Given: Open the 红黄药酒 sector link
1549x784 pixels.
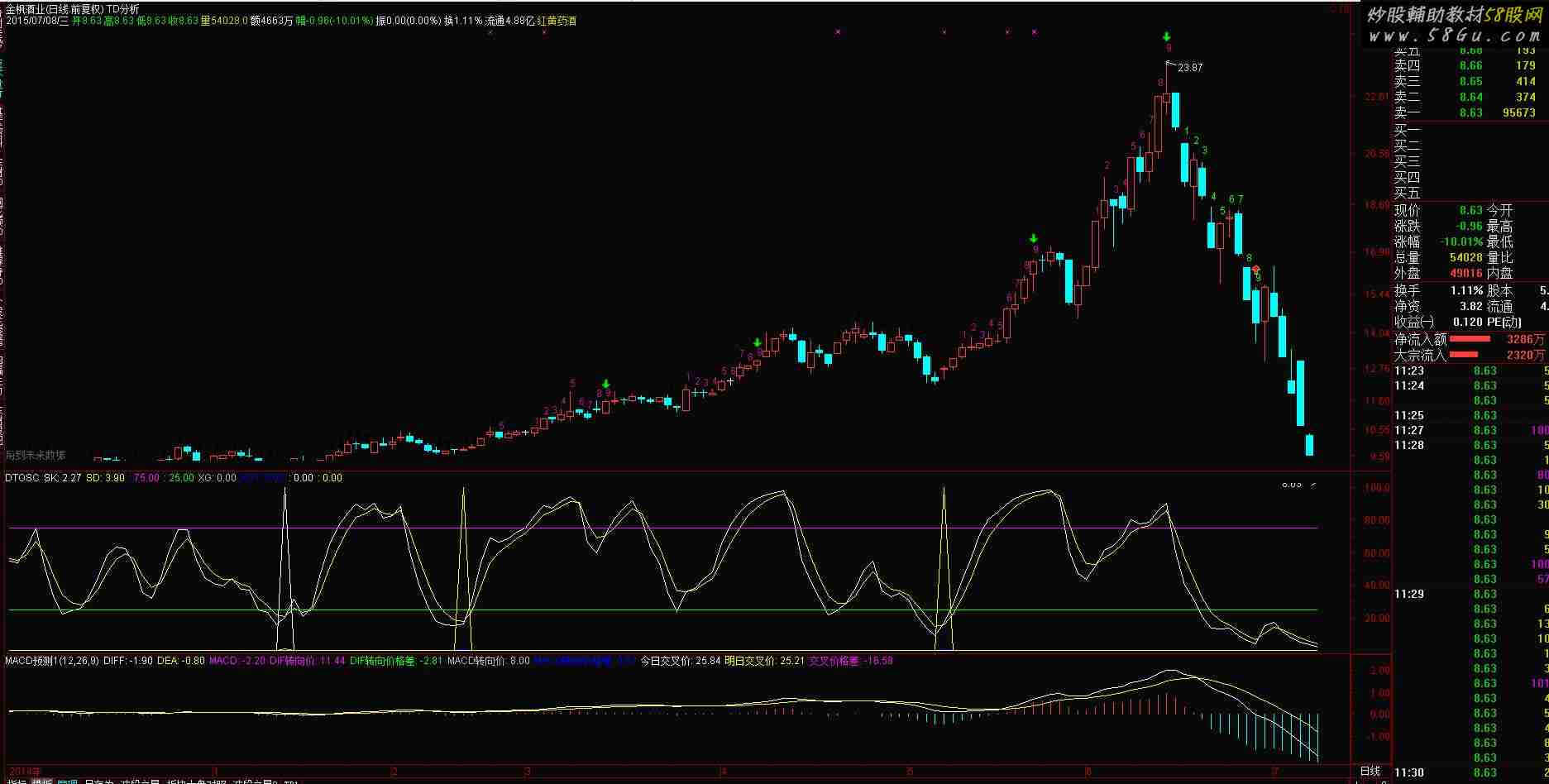Looking at the screenshot, I should 557,21.
